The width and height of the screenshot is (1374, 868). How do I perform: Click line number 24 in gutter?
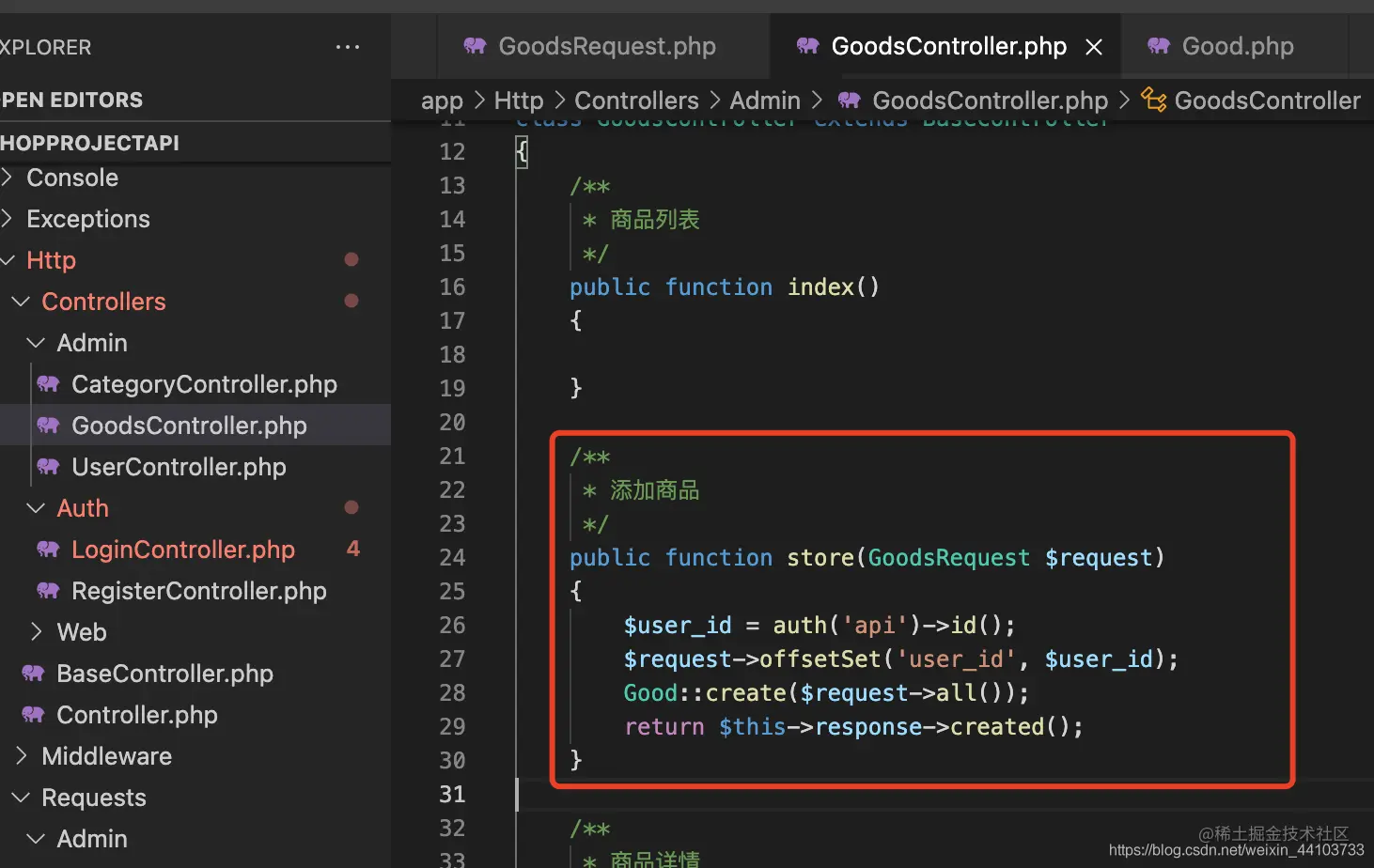(452, 558)
